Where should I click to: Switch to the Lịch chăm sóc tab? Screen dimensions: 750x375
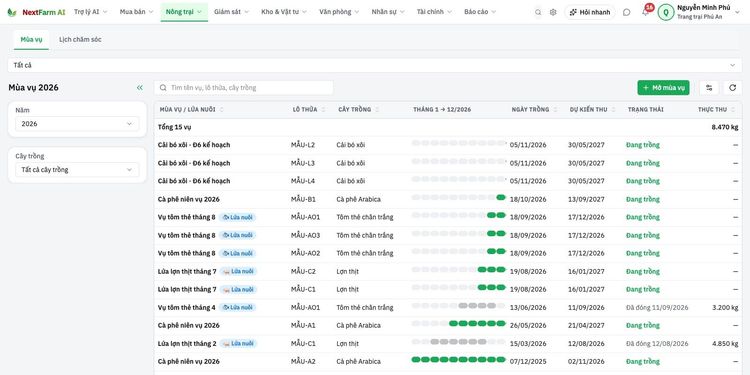pos(80,40)
